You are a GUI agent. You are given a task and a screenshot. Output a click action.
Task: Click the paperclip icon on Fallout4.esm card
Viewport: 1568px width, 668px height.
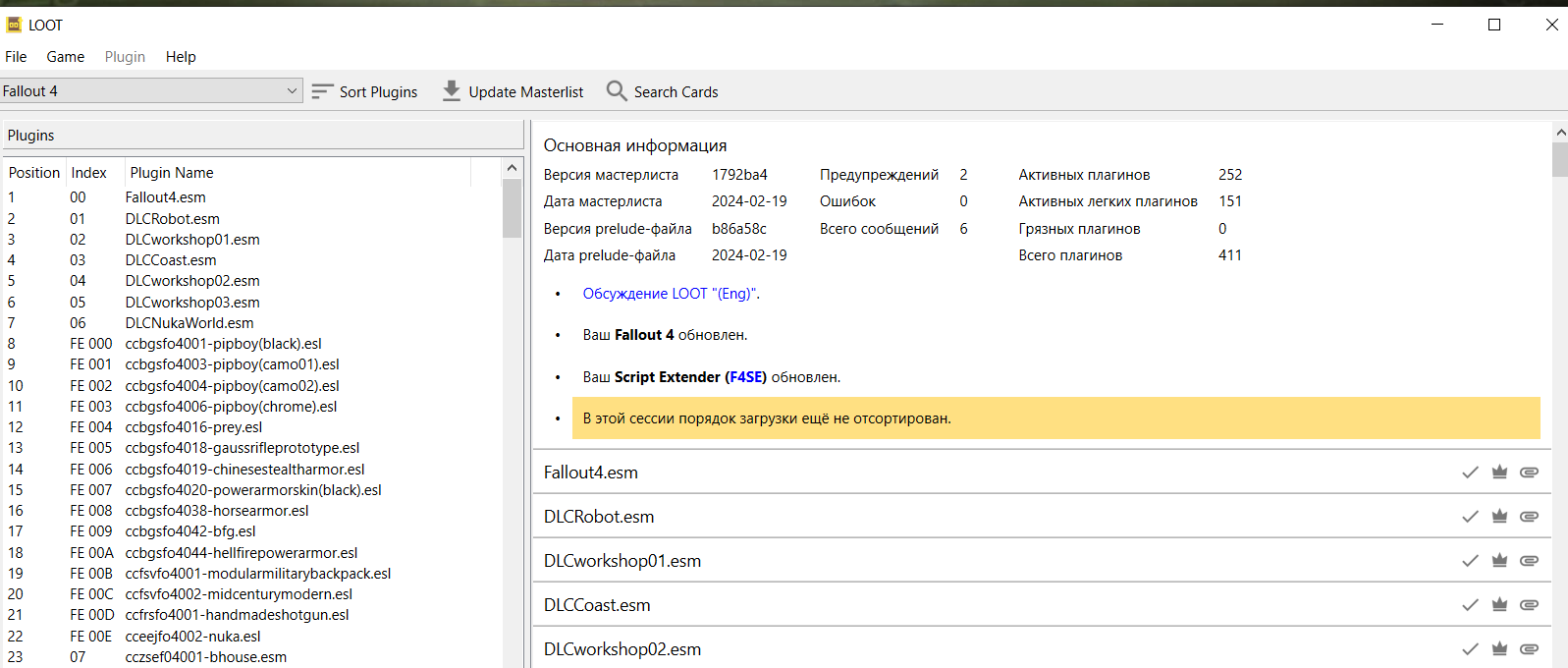[x=1529, y=473]
